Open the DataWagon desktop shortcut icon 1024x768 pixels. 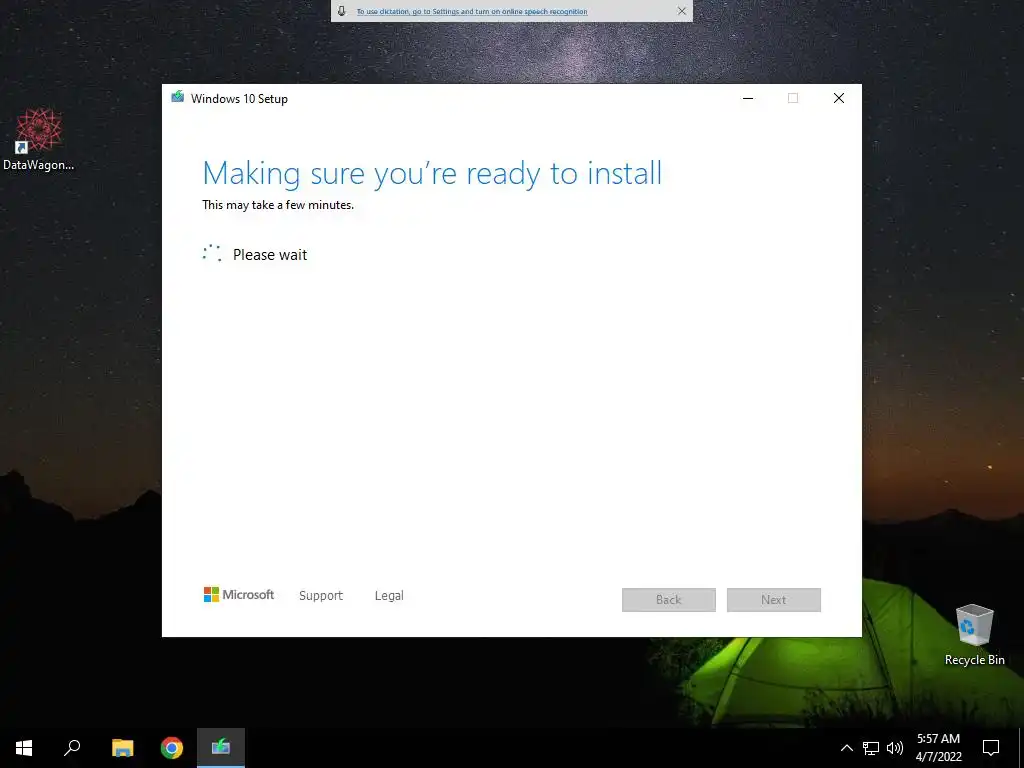pos(39,138)
